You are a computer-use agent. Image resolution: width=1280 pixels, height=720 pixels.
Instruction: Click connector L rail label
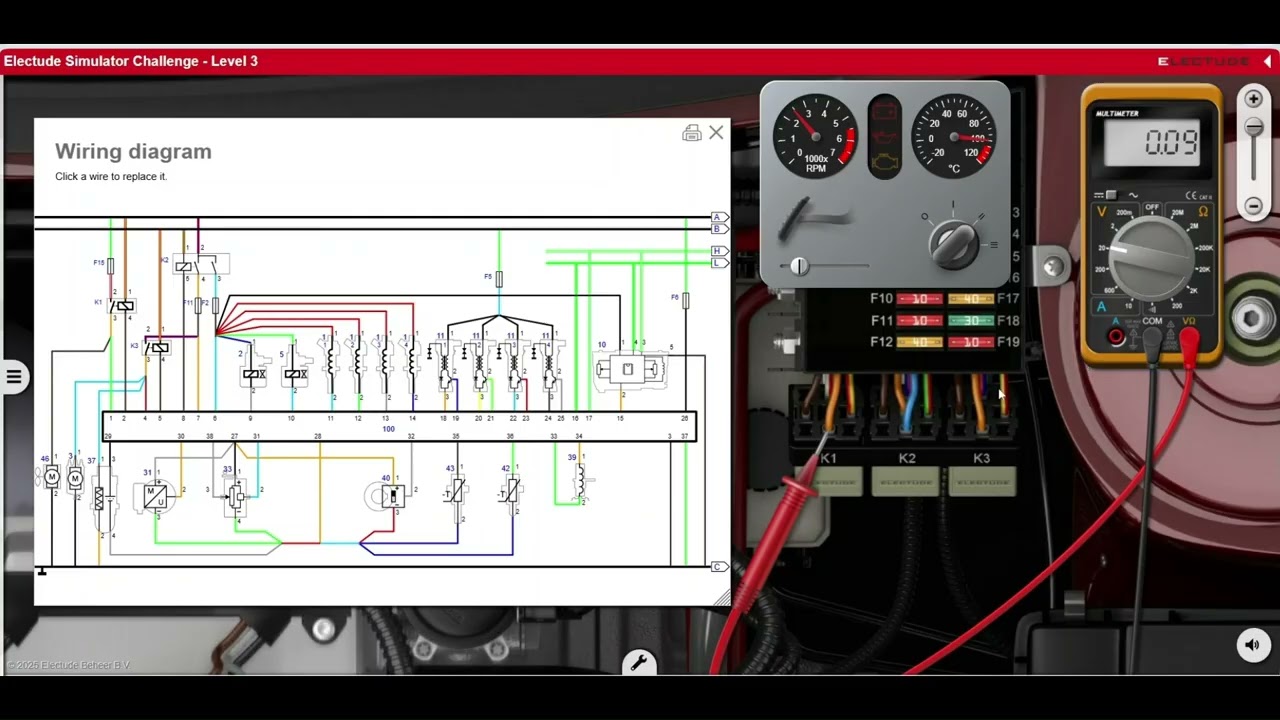point(719,263)
